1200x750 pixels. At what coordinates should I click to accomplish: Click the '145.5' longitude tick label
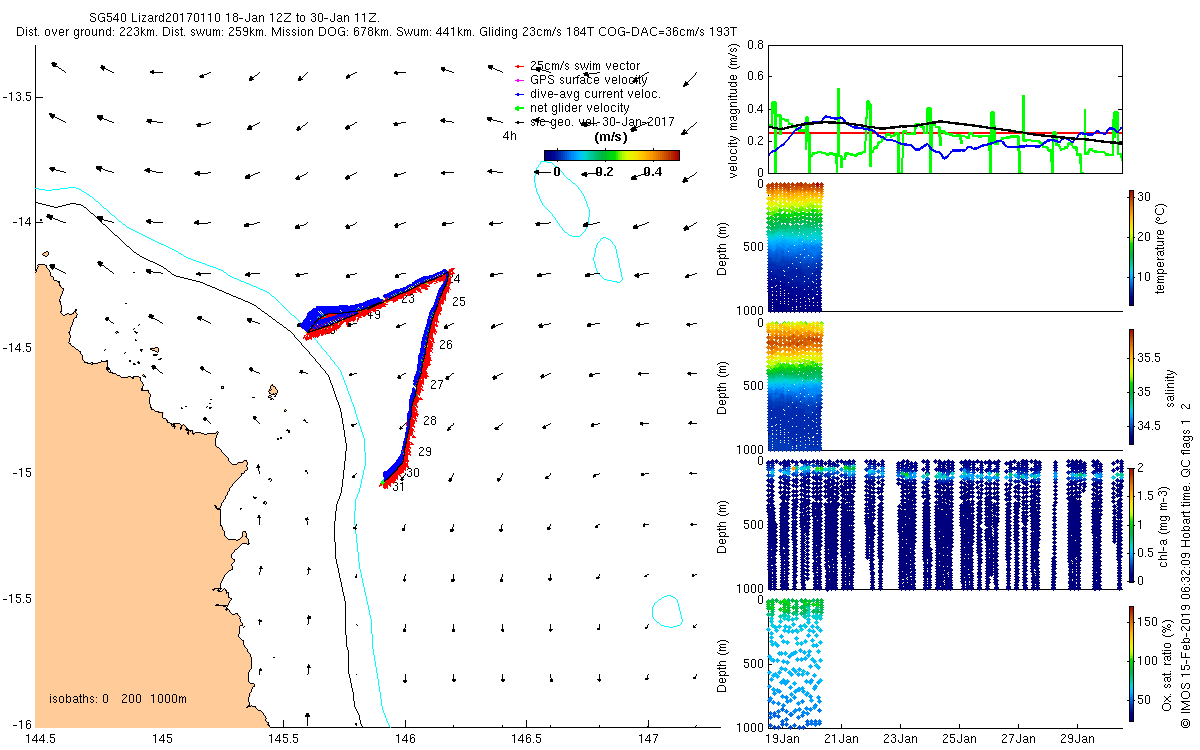(284, 738)
